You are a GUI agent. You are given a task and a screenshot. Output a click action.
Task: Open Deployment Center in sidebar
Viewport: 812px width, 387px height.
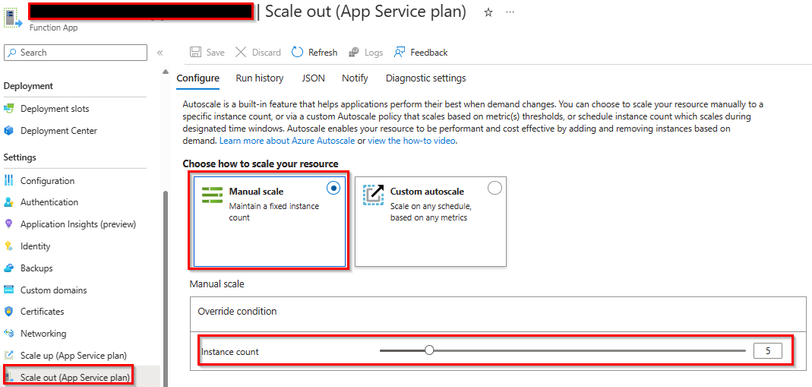pos(59,131)
